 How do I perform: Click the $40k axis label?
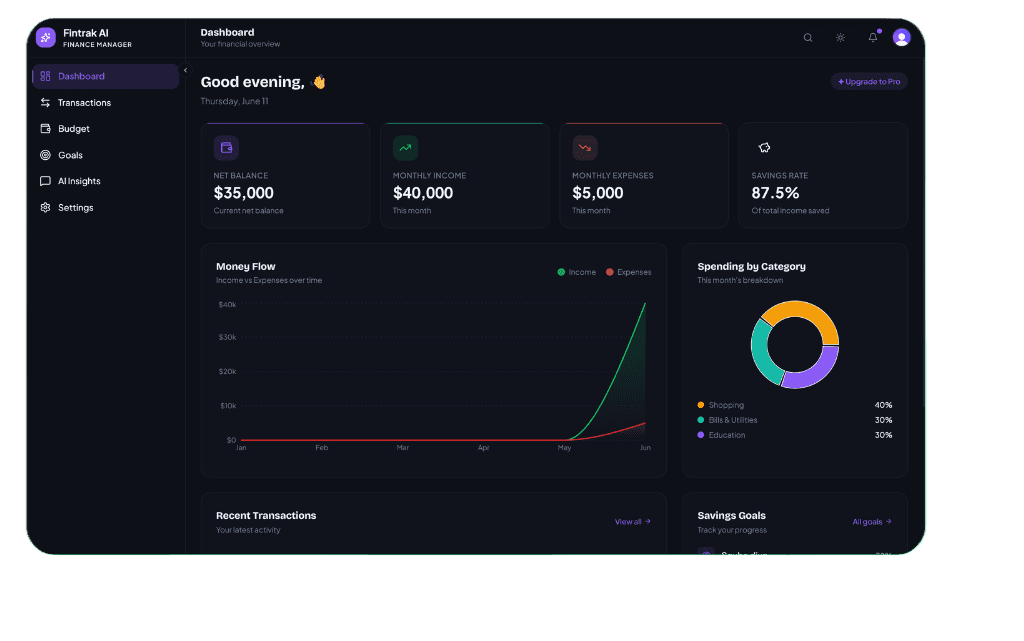227,305
